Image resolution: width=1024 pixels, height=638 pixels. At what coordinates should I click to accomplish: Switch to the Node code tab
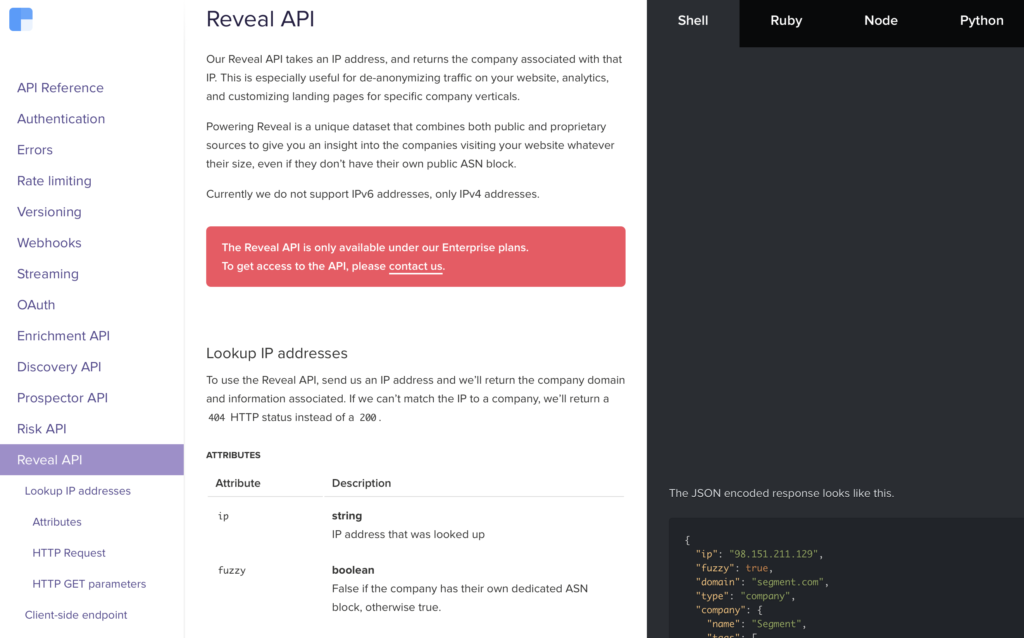click(881, 21)
